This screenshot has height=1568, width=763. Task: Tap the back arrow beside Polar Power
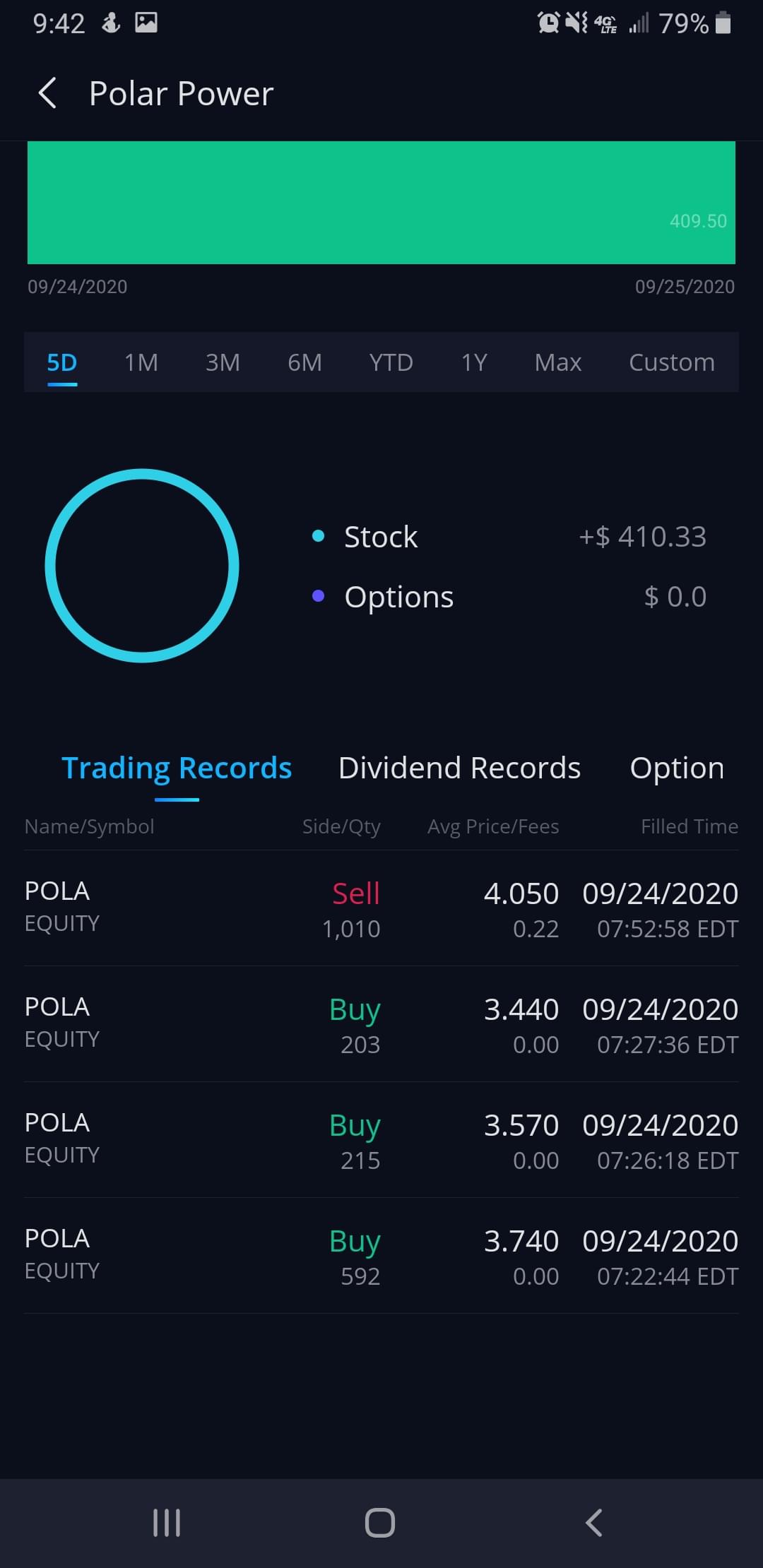[x=48, y=93]
